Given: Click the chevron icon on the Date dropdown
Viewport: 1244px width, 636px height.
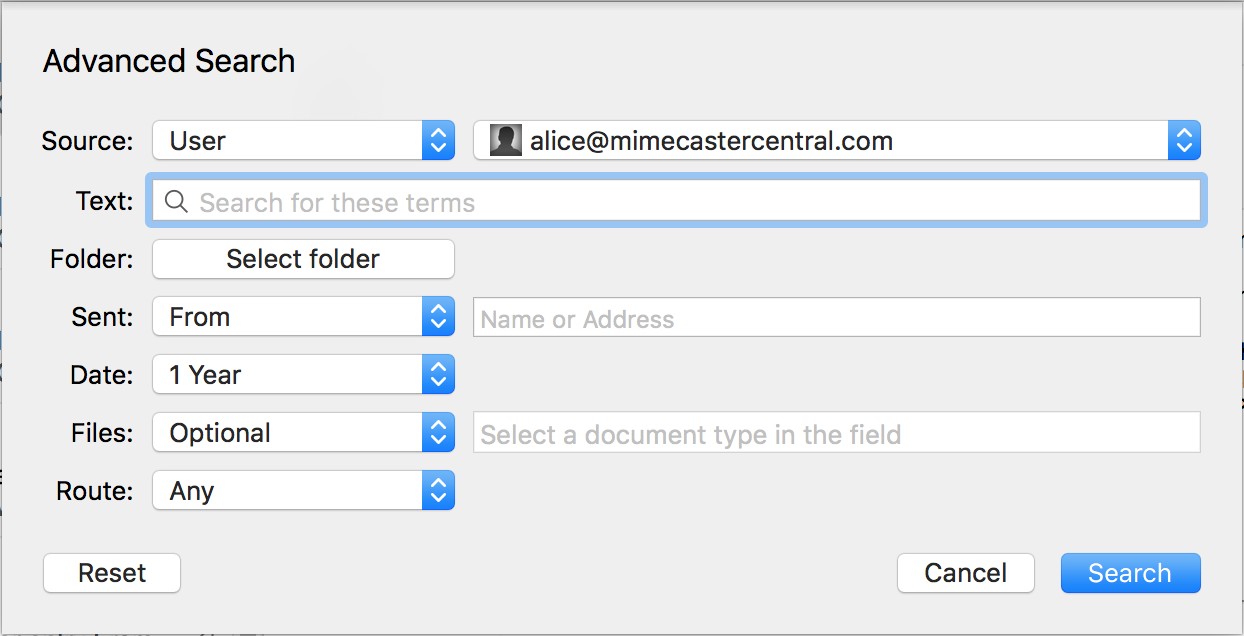Looking at the screenshot, I should (438, 374).
